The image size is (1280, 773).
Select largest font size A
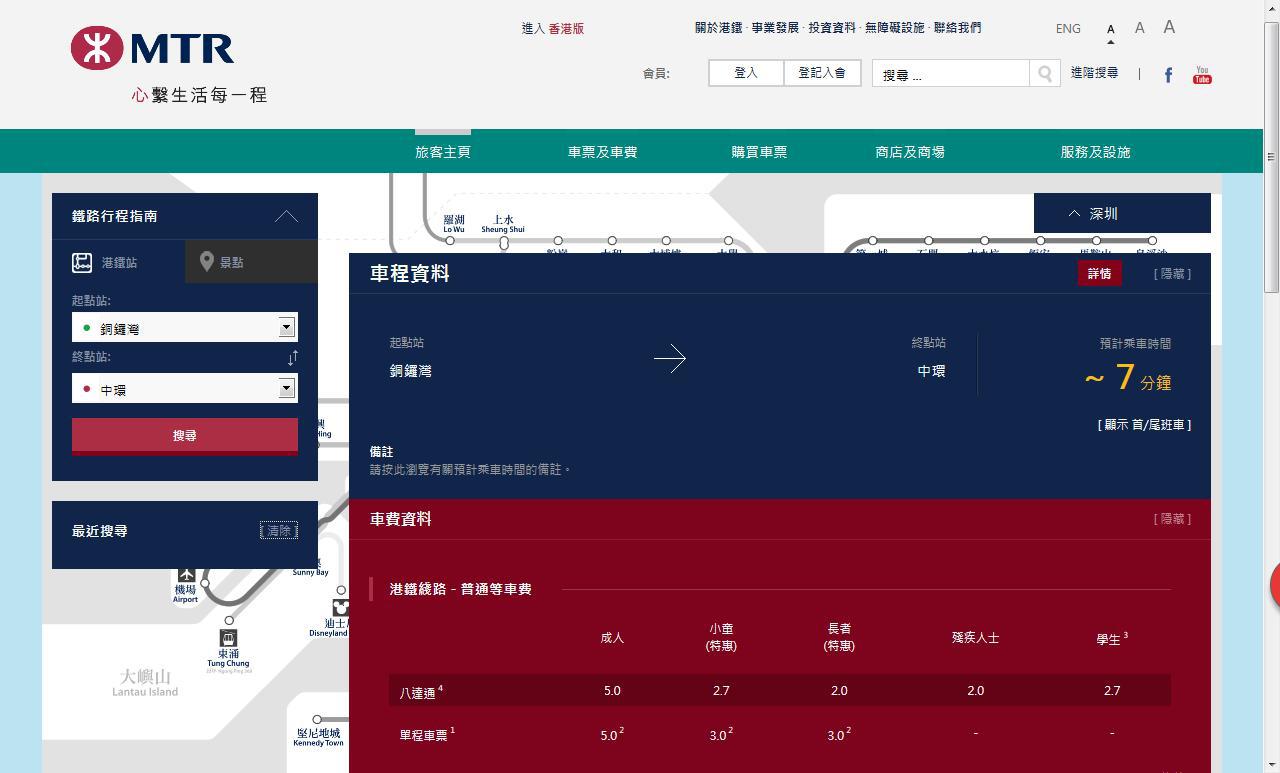(1169, 27)
